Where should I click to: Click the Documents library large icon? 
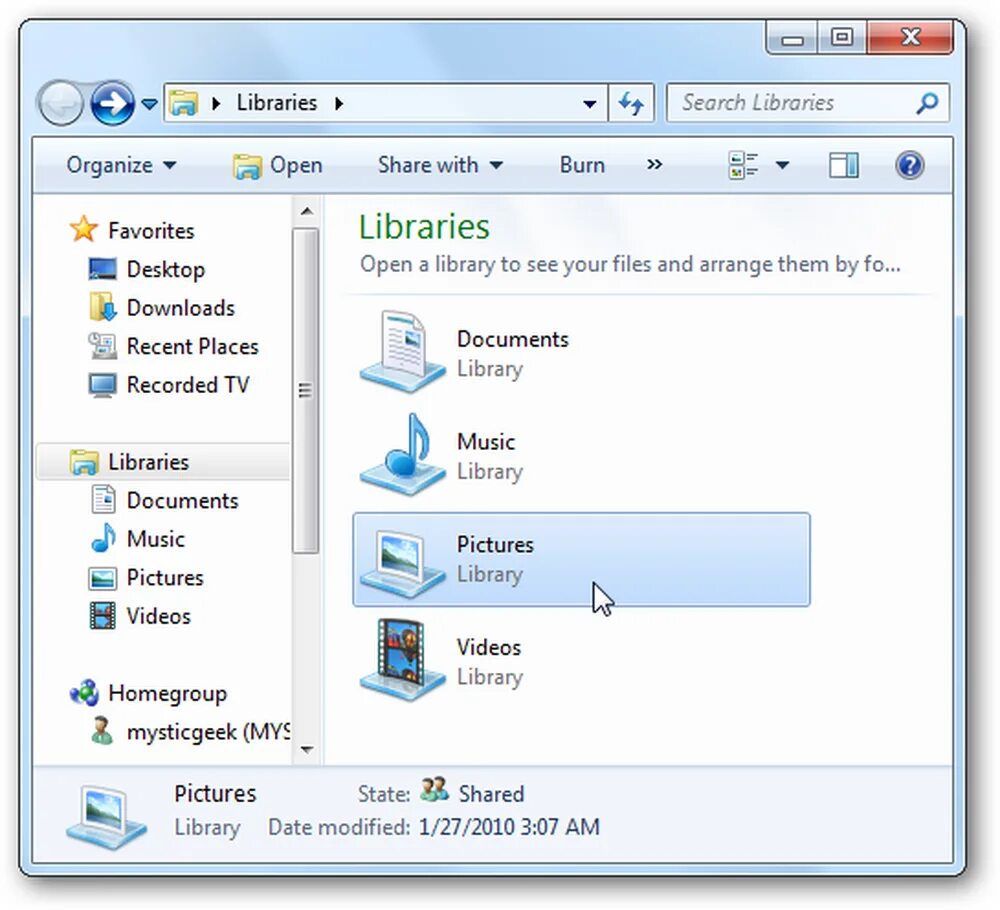[402, 352]
